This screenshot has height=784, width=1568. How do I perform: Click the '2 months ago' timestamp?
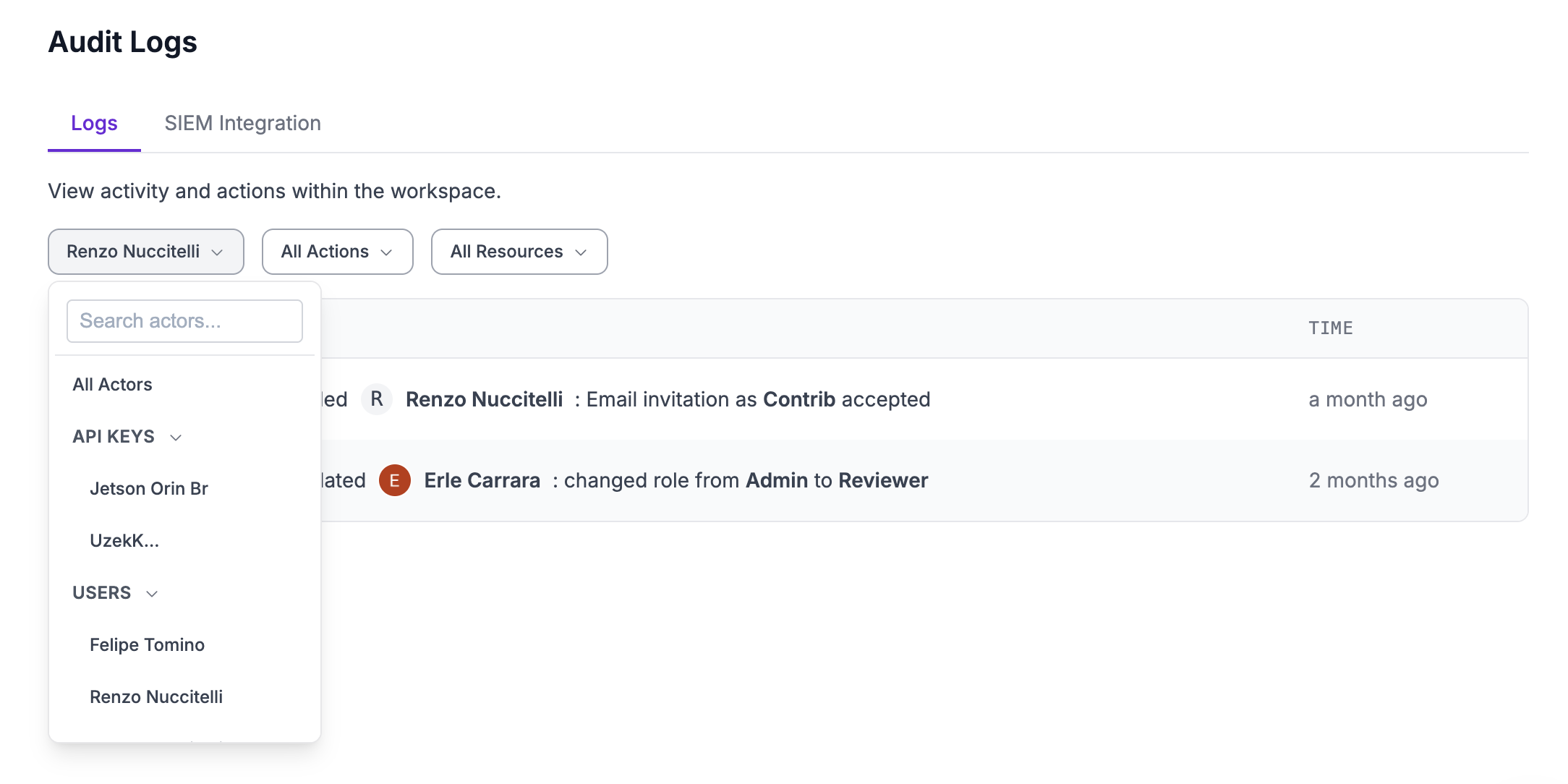pos(1374,480)
